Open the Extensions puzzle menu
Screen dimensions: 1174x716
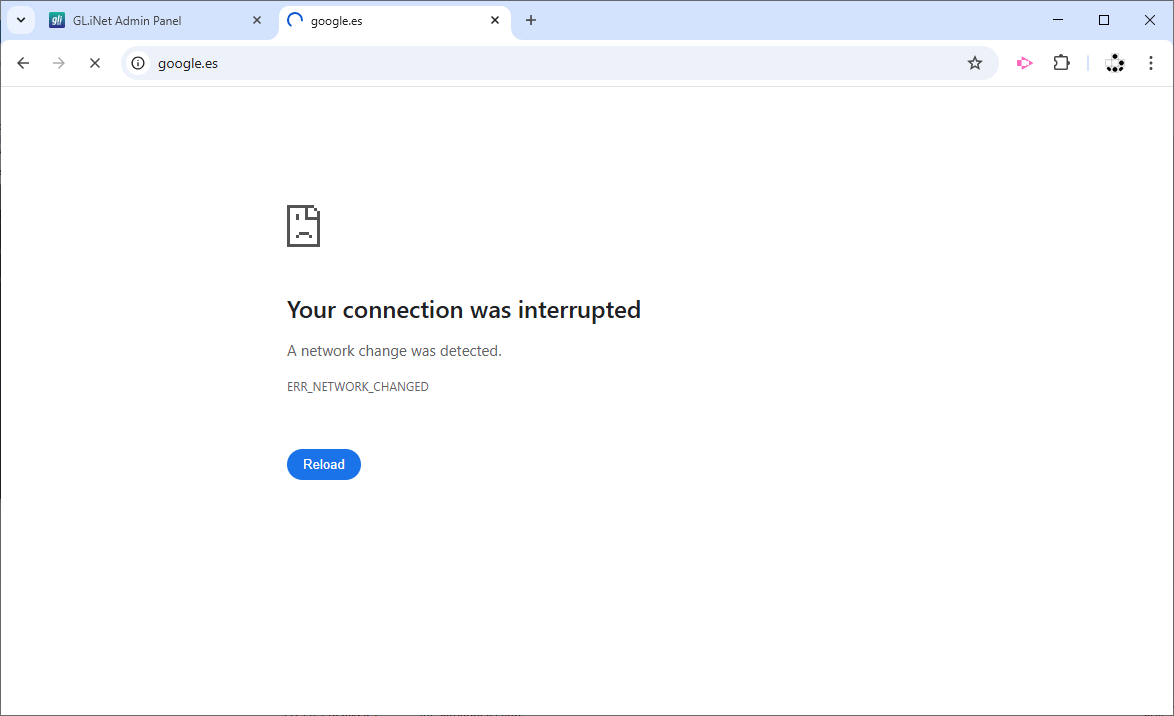pyautogui.click(x=1062, y=63)
